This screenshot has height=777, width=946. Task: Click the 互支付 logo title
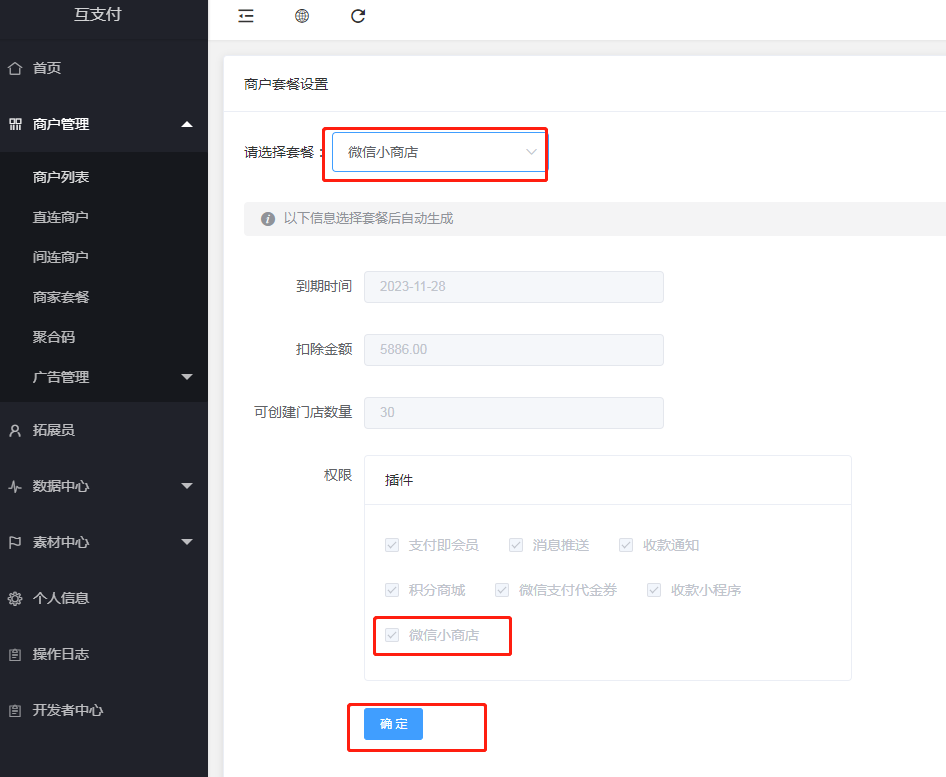[x=98, y=14]
